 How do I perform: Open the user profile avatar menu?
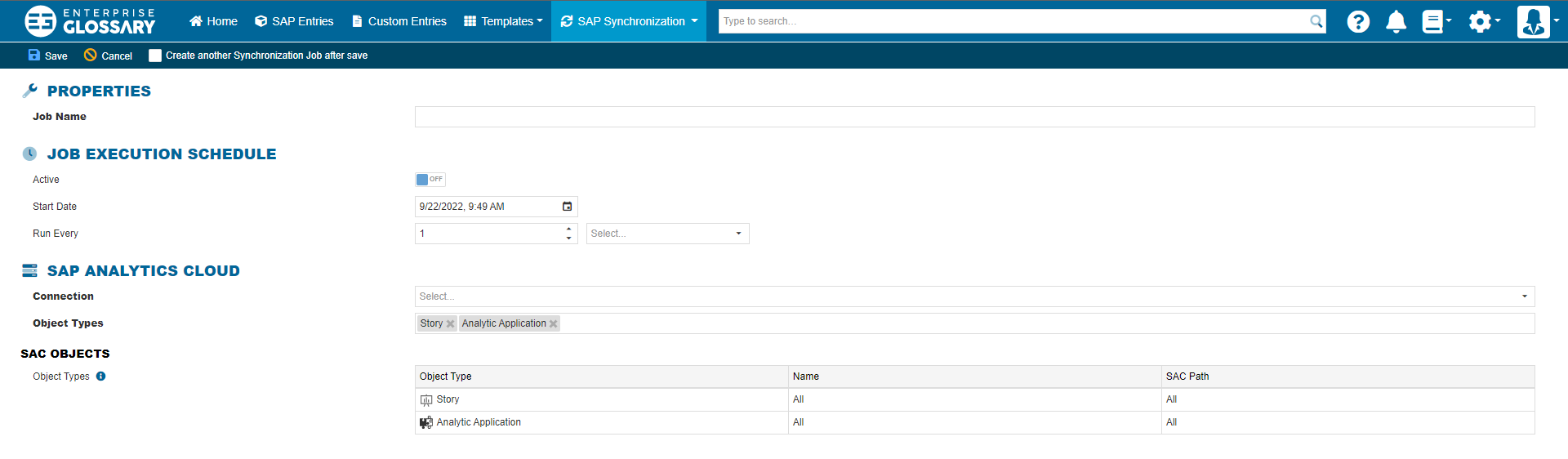click(1535, 21)
